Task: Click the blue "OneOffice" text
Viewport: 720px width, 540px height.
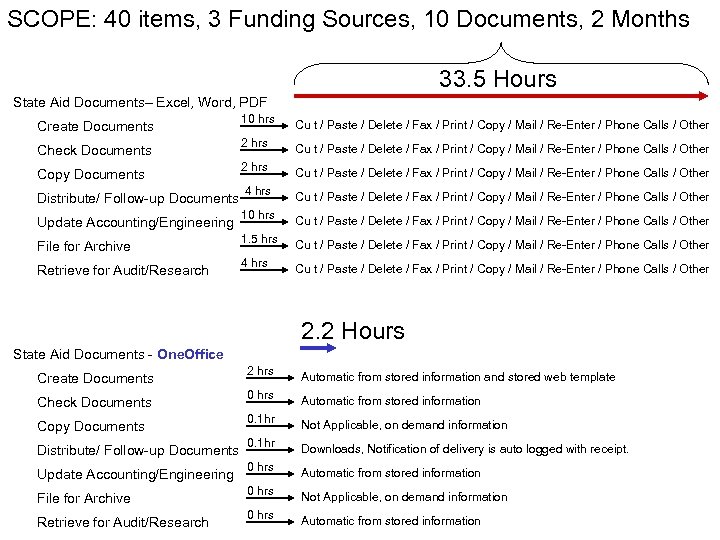Action: [190, 354]
